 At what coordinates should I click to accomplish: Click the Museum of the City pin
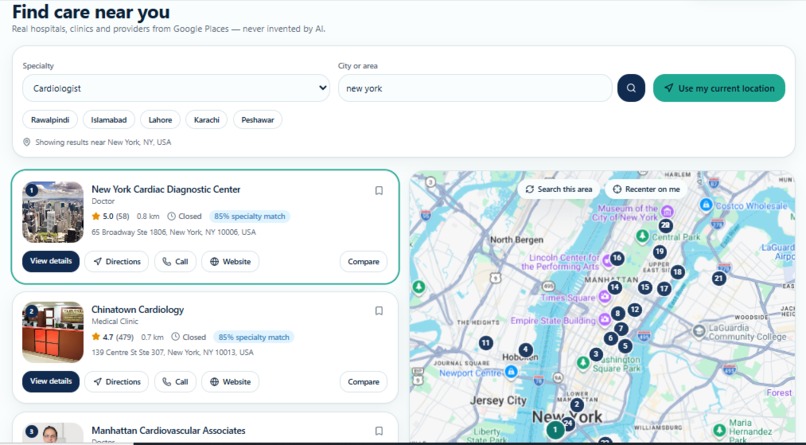(667, 211)
